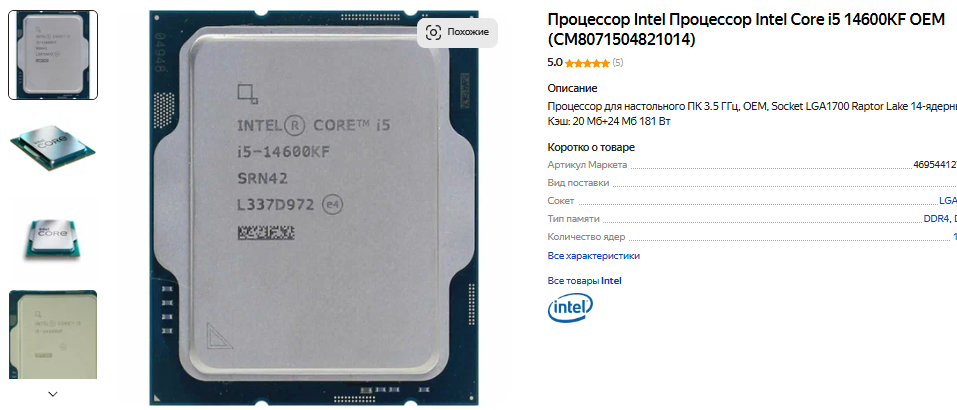This screenshot has width=957, height=410.
Task: Click the Описание section heading
Action: [x=572, y=88]
